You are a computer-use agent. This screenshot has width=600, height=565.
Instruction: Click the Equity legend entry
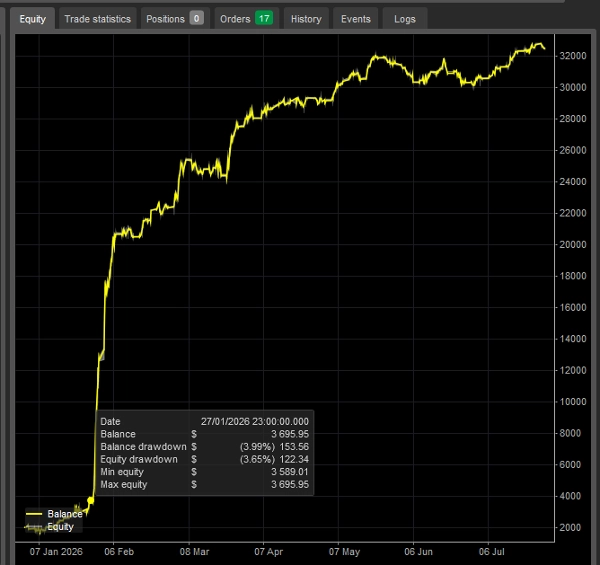[x=49, y=527]
